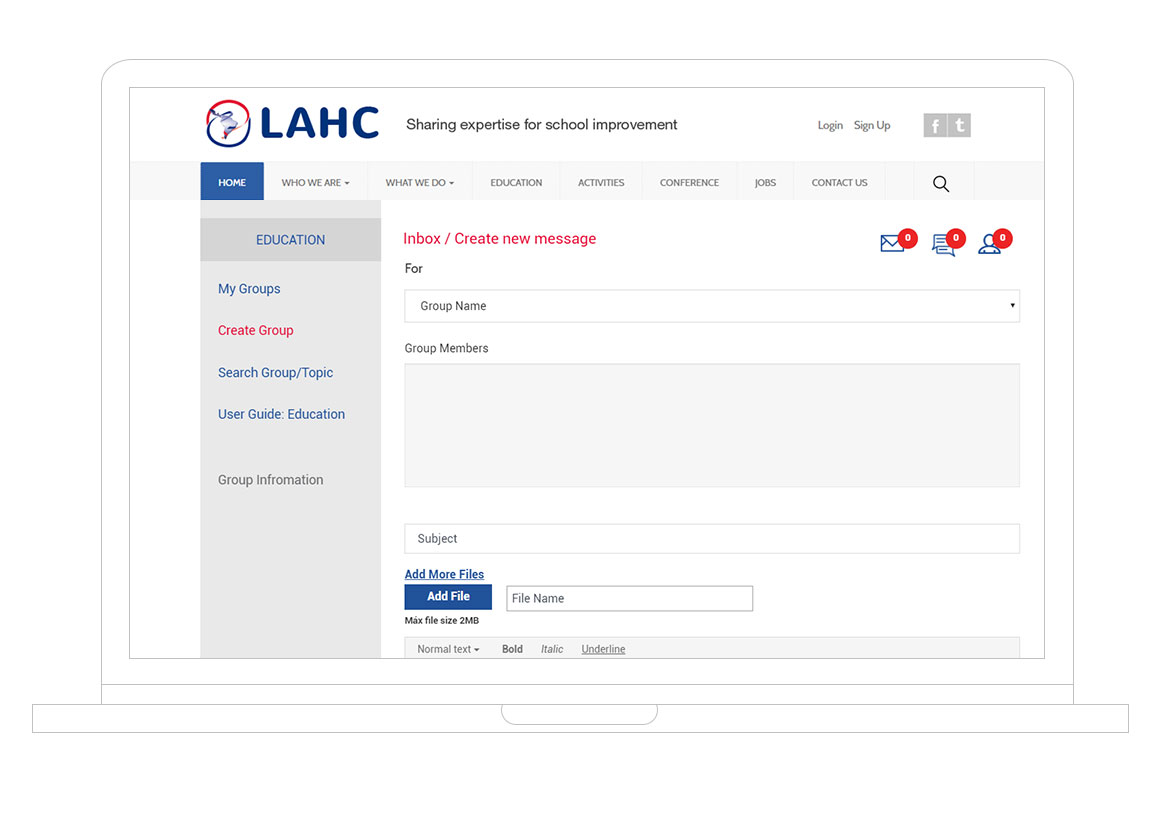Open the mail envelope notifications icon

coord(891,243)
